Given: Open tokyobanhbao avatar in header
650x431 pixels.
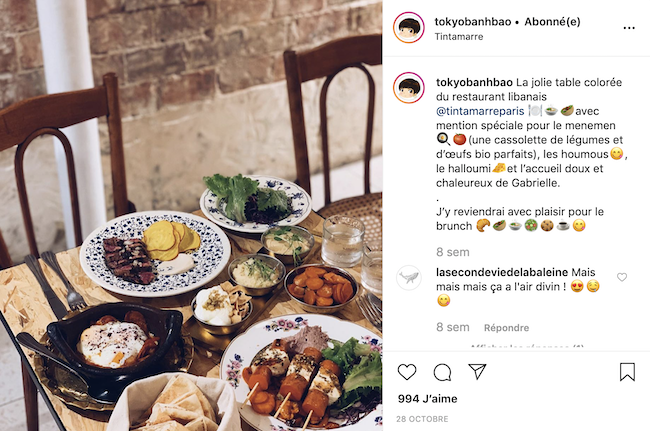Looking at the screenshot, I should click(x=409, y=28).
